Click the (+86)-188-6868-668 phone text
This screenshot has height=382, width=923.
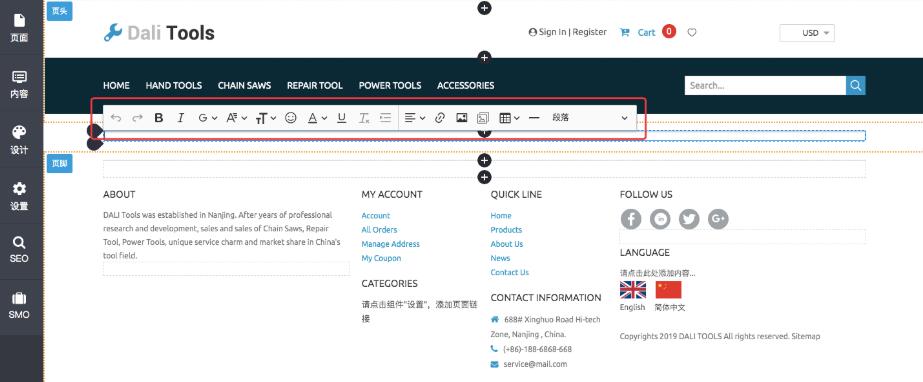pos(537,349)
